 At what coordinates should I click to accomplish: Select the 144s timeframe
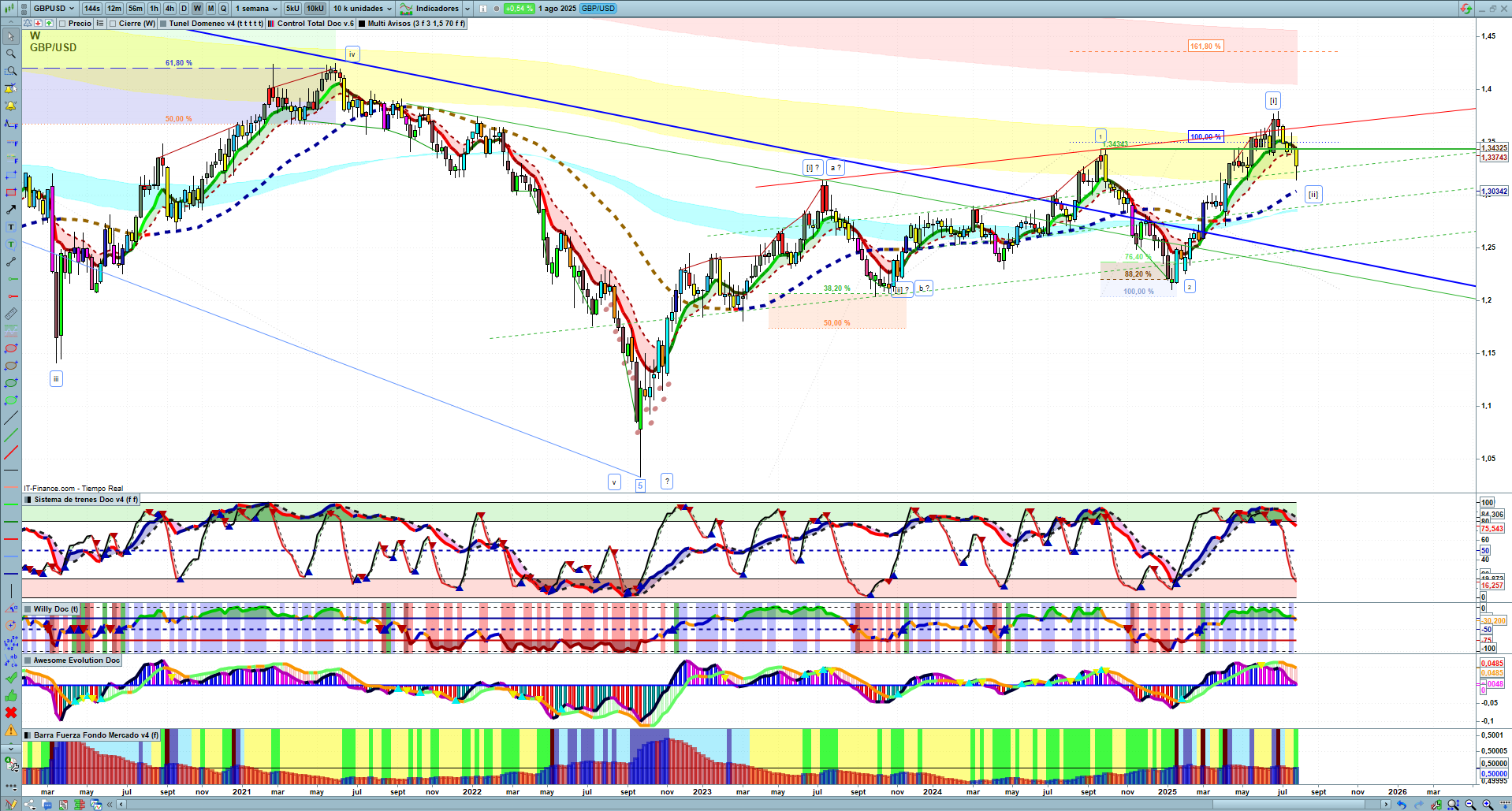92,9
